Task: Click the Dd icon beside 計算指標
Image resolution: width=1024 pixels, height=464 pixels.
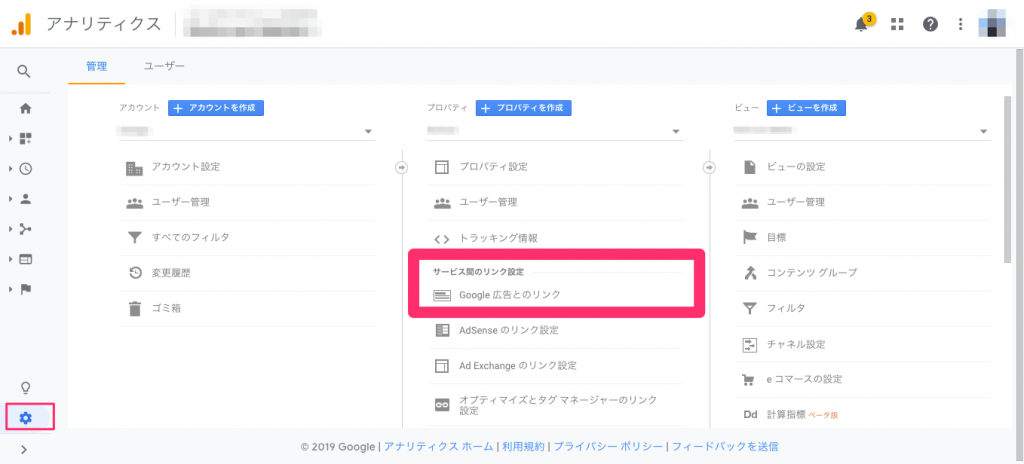Action: [x=749, y=414]
